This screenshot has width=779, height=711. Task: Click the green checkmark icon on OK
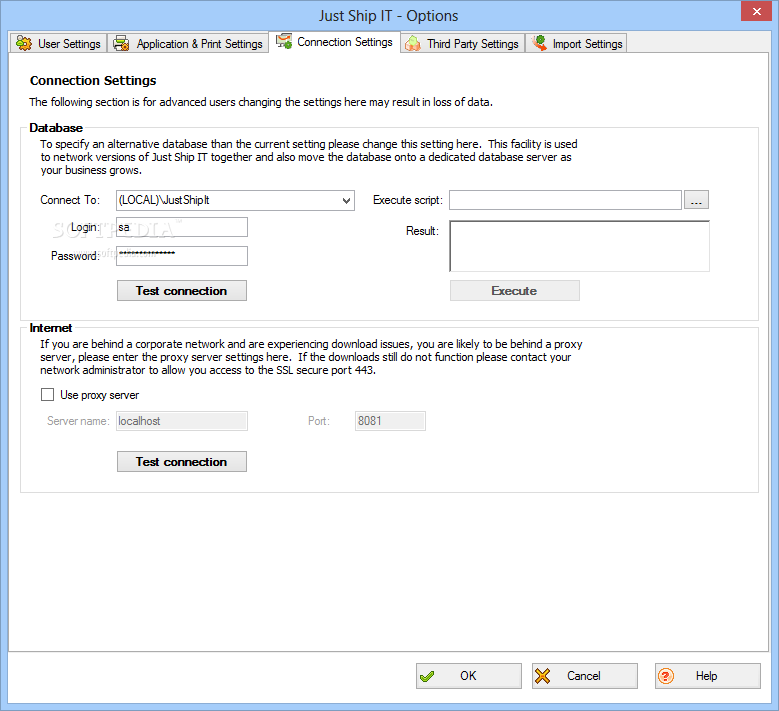pos(427,676)
